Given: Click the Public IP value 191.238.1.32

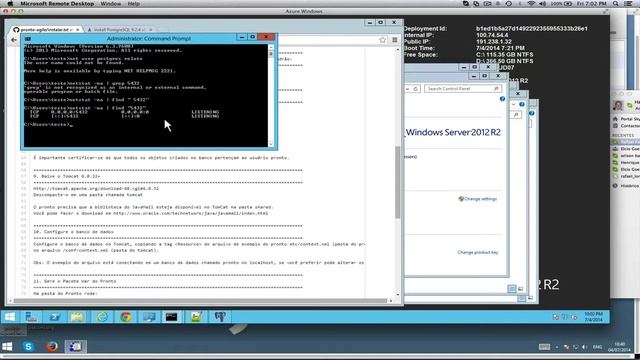Looking at the screenshot, I should (x=493, y=42).
